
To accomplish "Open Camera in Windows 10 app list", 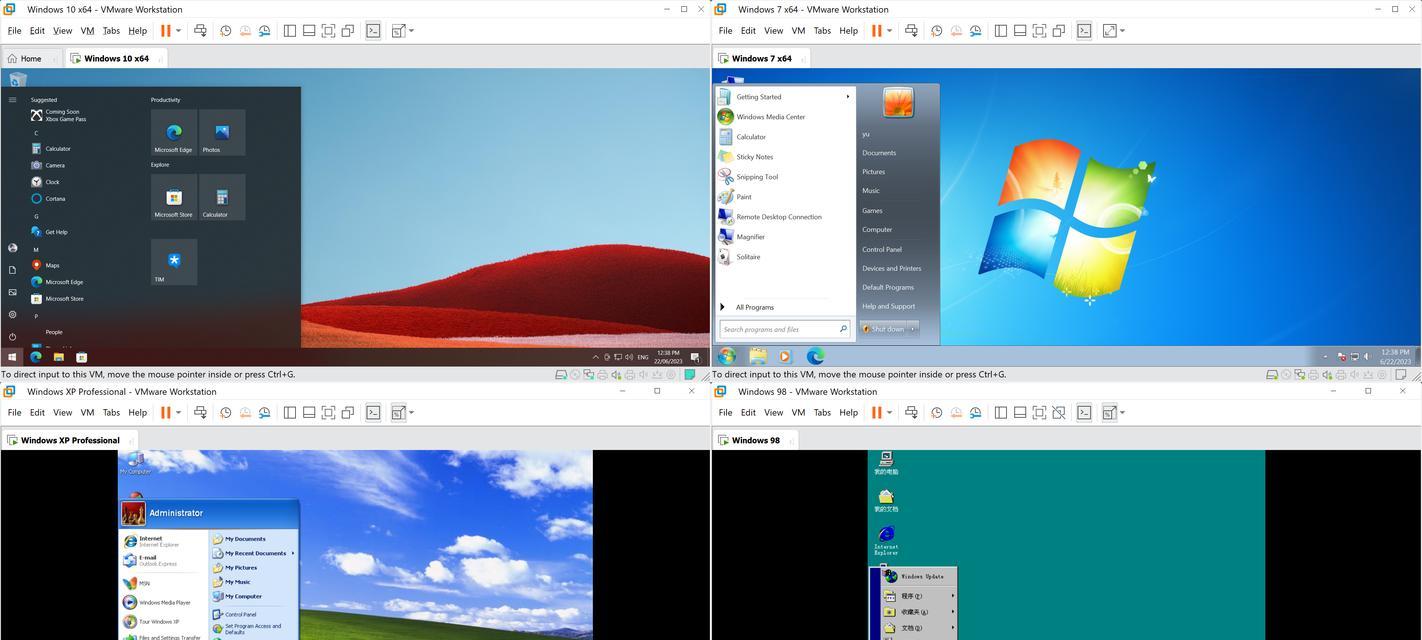I will tap(55, 165).
